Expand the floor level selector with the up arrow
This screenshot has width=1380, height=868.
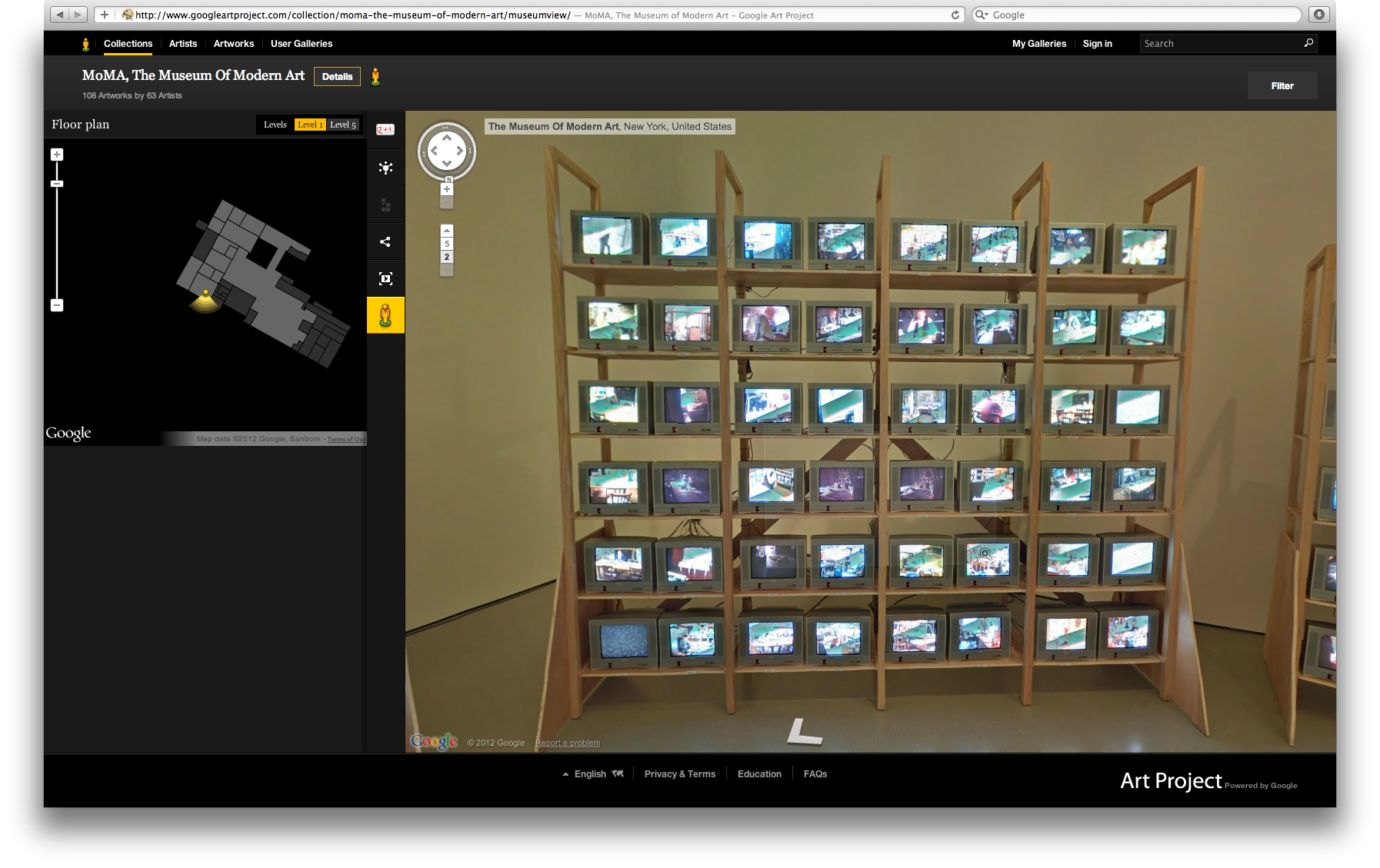pyautogui.click(x=447, y=229)
